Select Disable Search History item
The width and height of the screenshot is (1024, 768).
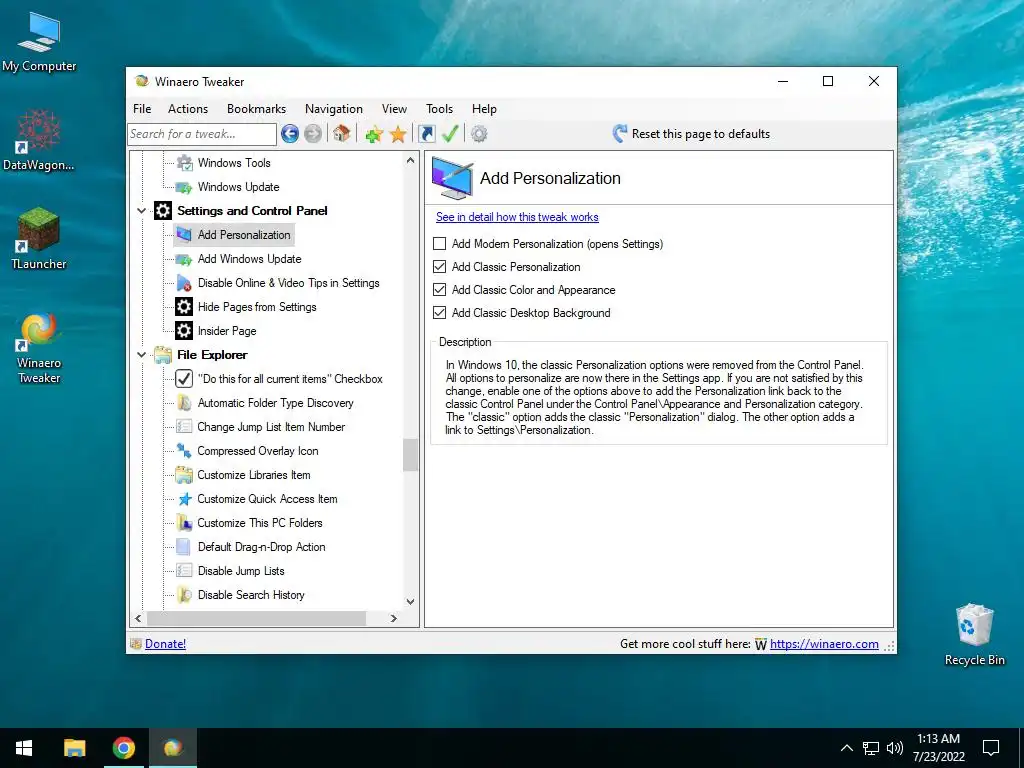coord(251,595)
